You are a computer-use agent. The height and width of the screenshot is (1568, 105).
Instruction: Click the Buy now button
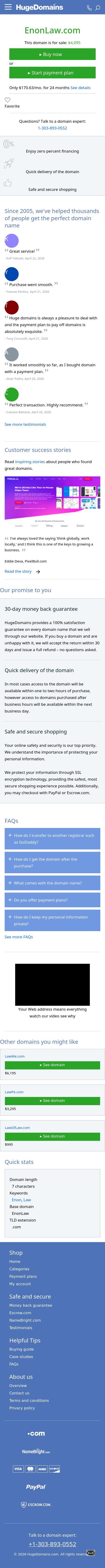coord(52,54)
